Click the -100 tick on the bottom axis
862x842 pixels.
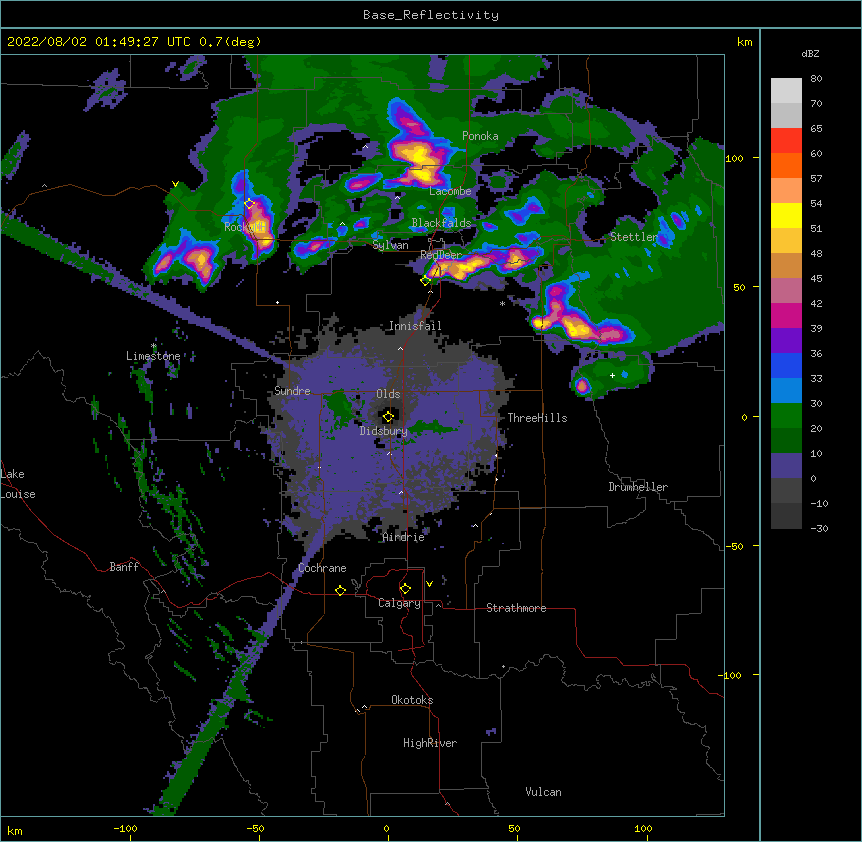coord(125,828)
